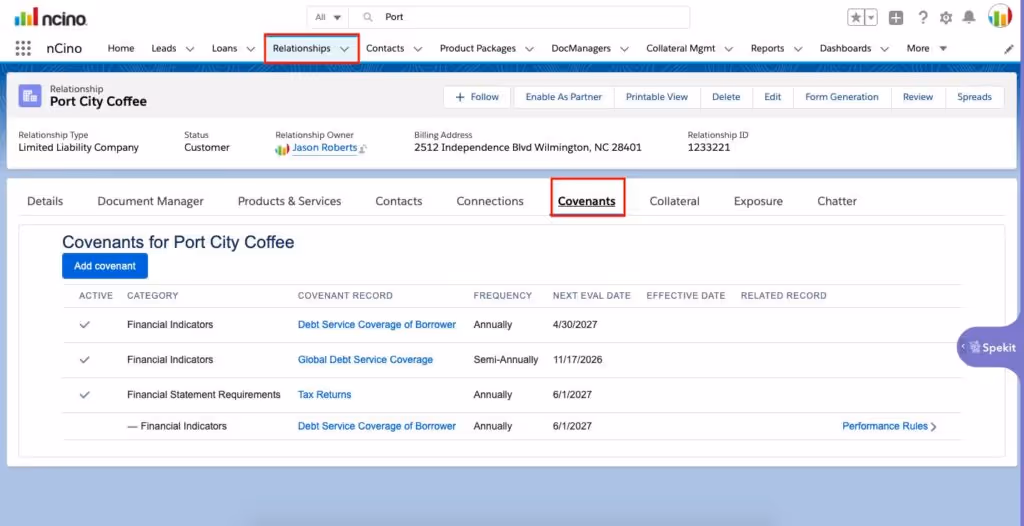The width and height of the screenshot is (1024, 526).
Task: Open the Favorites star icon
Action: pyautogui.click(x=856, y=18)
